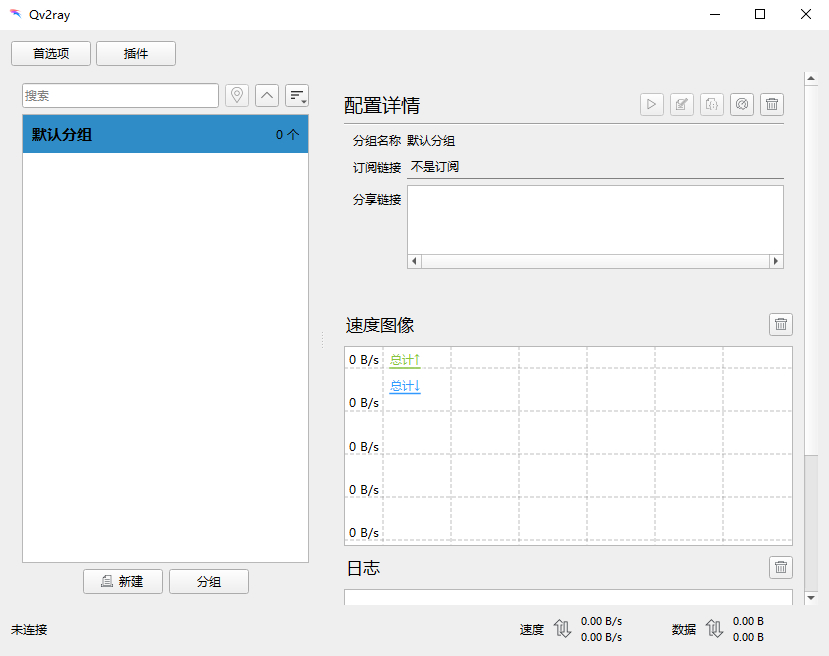Click the latency test gauge icon
The height and width of the screenshot is (656, 829).
coord(742,104)
